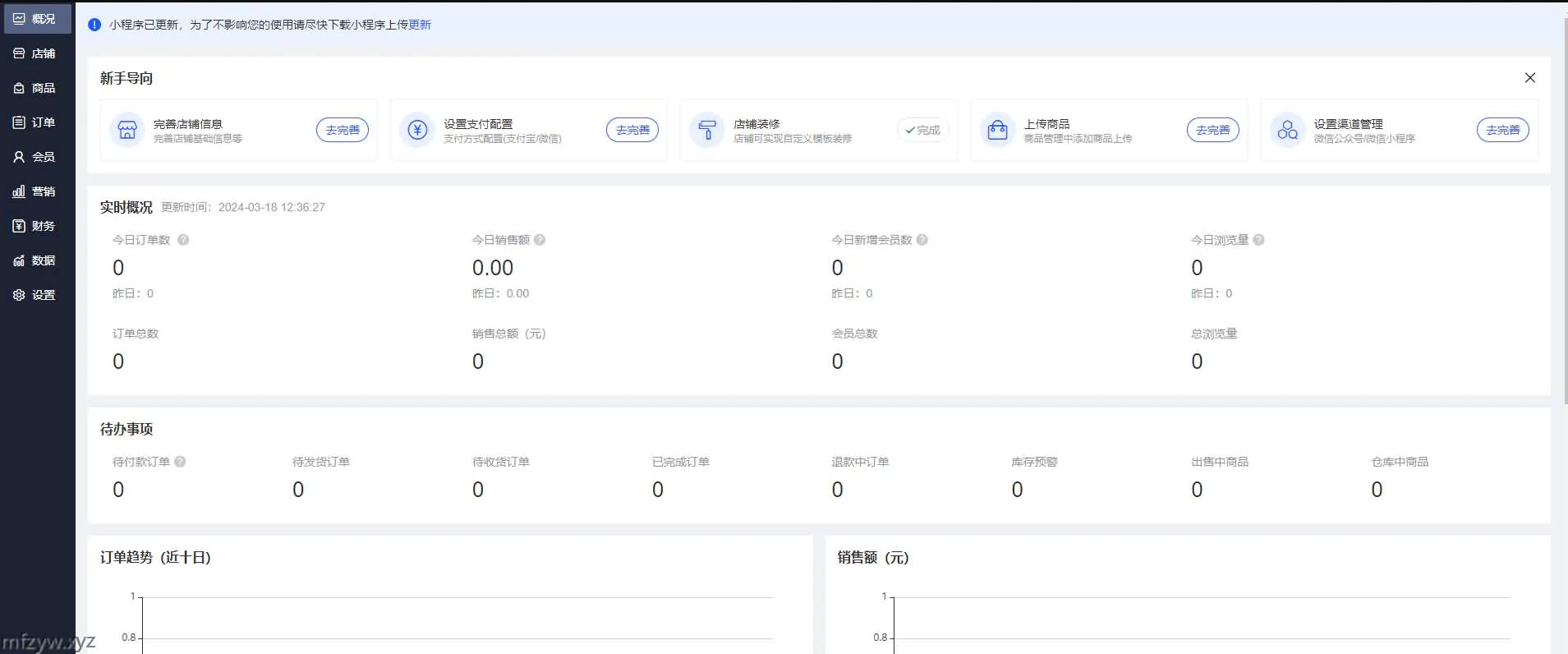Click the yen icon for 设置支付配置
1568x654 pixels.
[417, 130]
